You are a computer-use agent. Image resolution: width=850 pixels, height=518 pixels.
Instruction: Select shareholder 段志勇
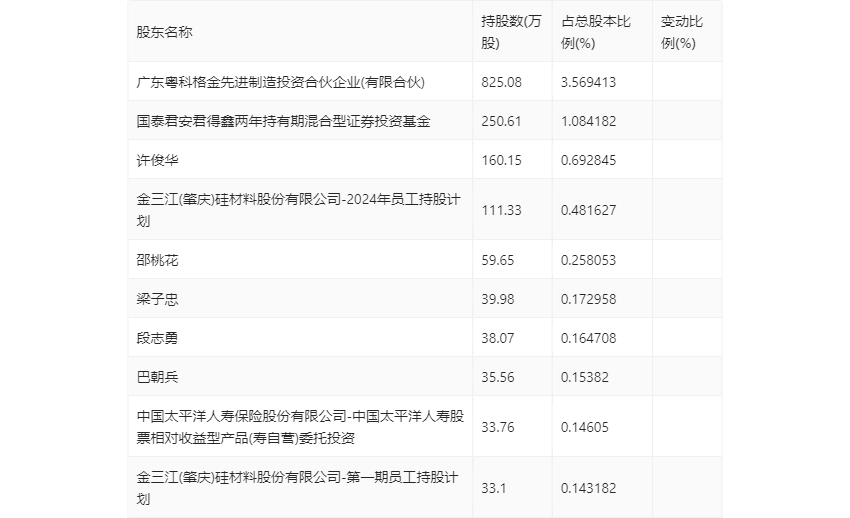(x=157, y=338)
